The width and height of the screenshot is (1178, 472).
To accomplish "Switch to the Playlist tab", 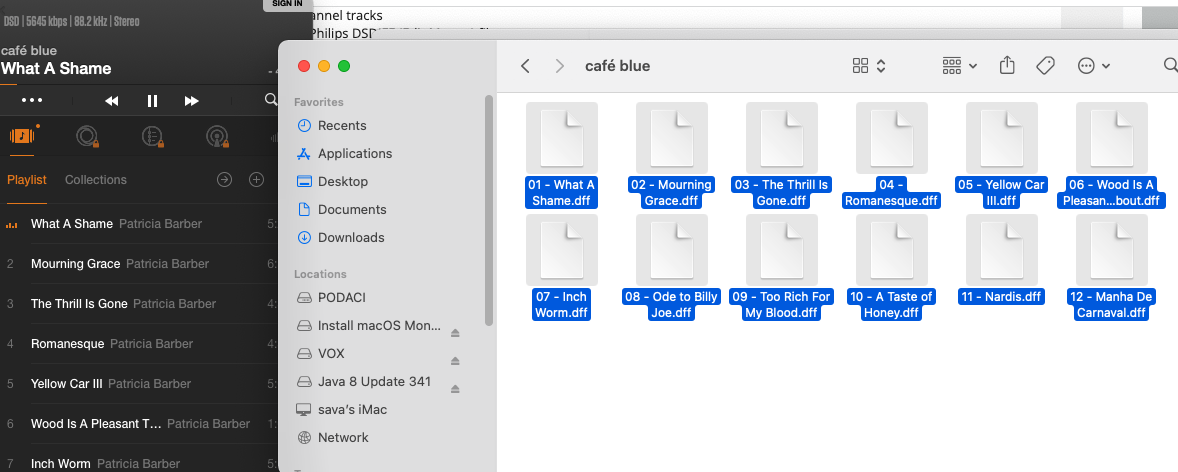I will click(27, 180).
